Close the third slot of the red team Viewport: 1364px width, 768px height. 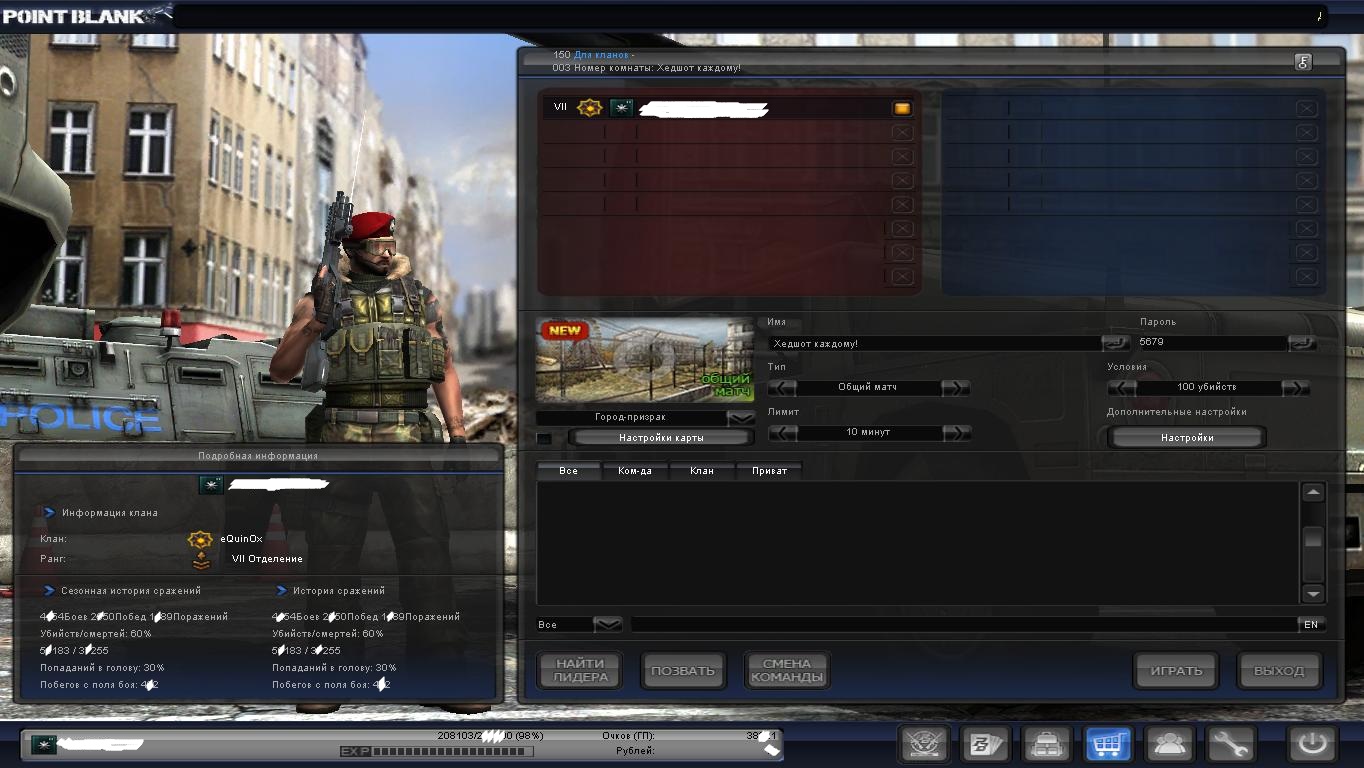pos(901,156)
